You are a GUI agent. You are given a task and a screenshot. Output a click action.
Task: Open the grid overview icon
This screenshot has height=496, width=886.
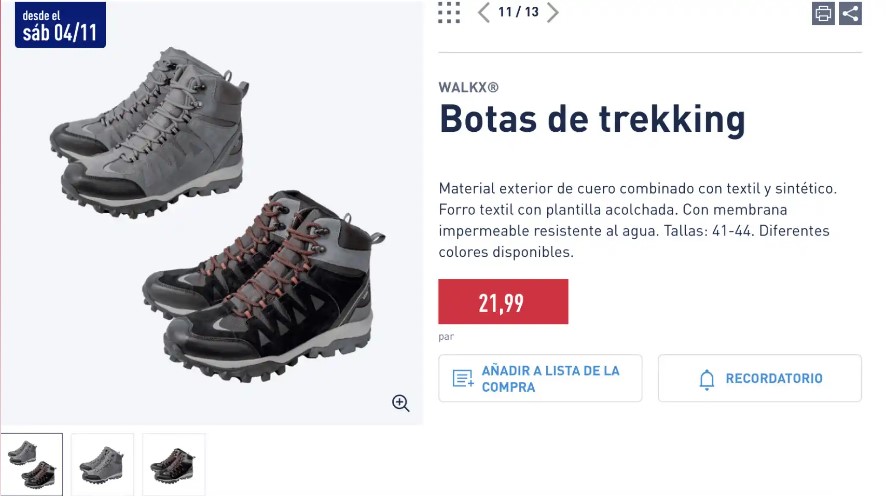(449, 12)
